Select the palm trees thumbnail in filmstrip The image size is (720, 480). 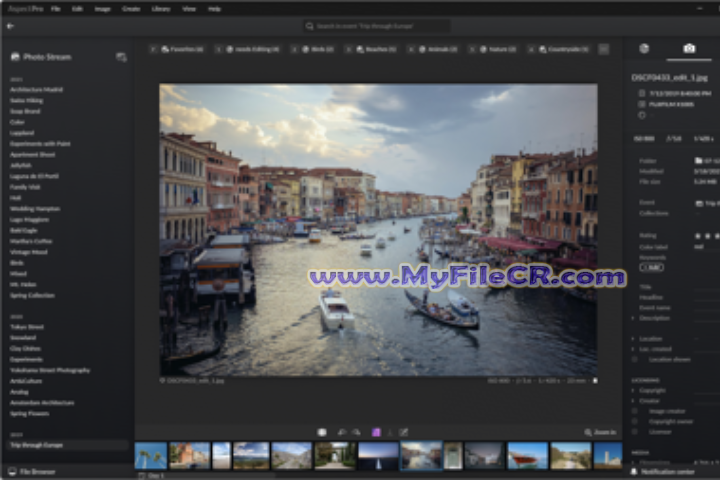[151, 455]
